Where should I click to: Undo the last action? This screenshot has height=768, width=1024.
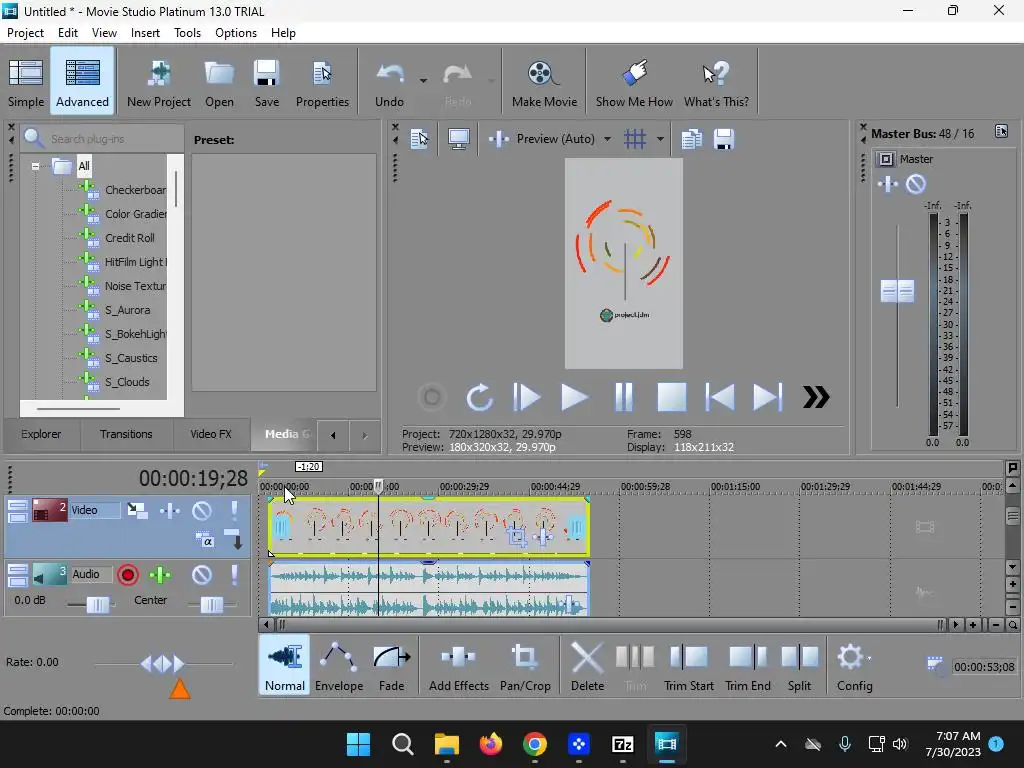pyautogui.click(x=389, y=83)
